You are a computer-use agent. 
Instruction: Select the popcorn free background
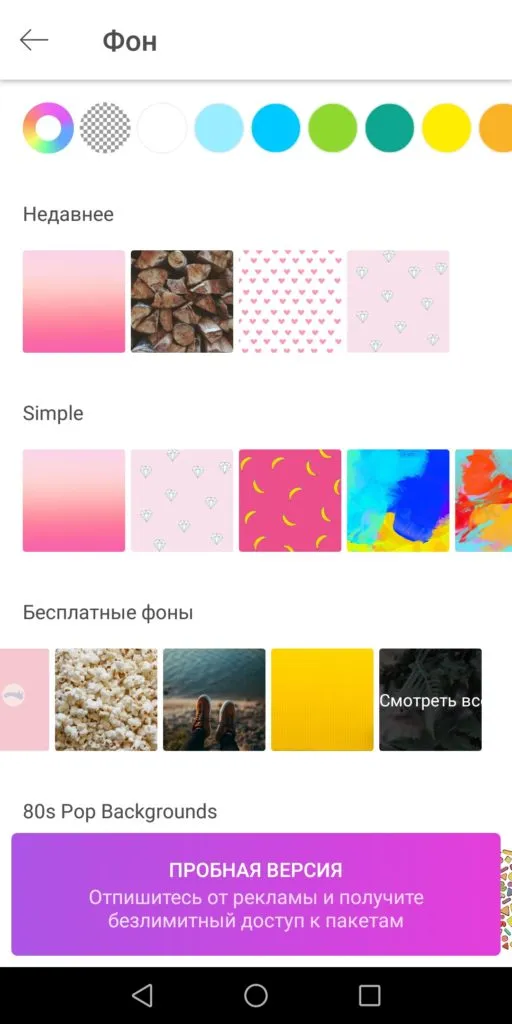(106, 699)
